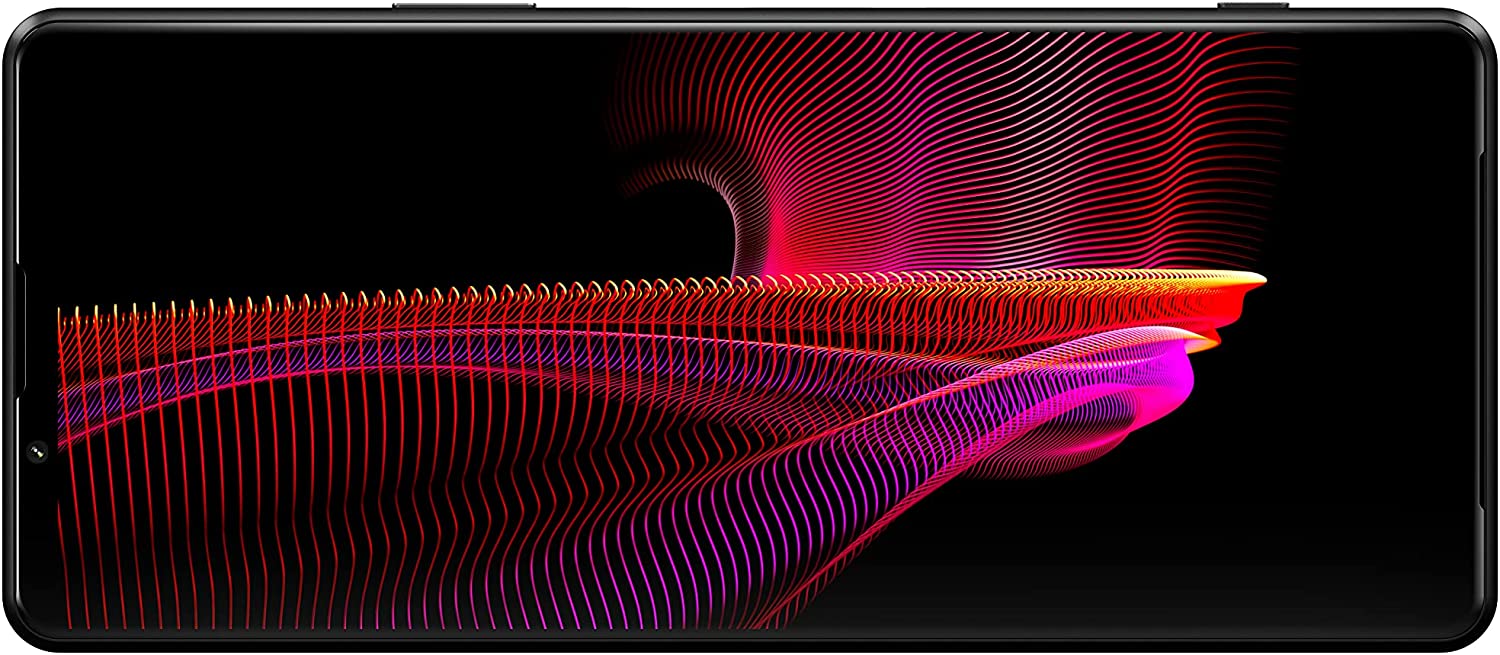1500x655 pixels.
Task: Tap the front camera lens in the left bezel
Action: [38, 453]
